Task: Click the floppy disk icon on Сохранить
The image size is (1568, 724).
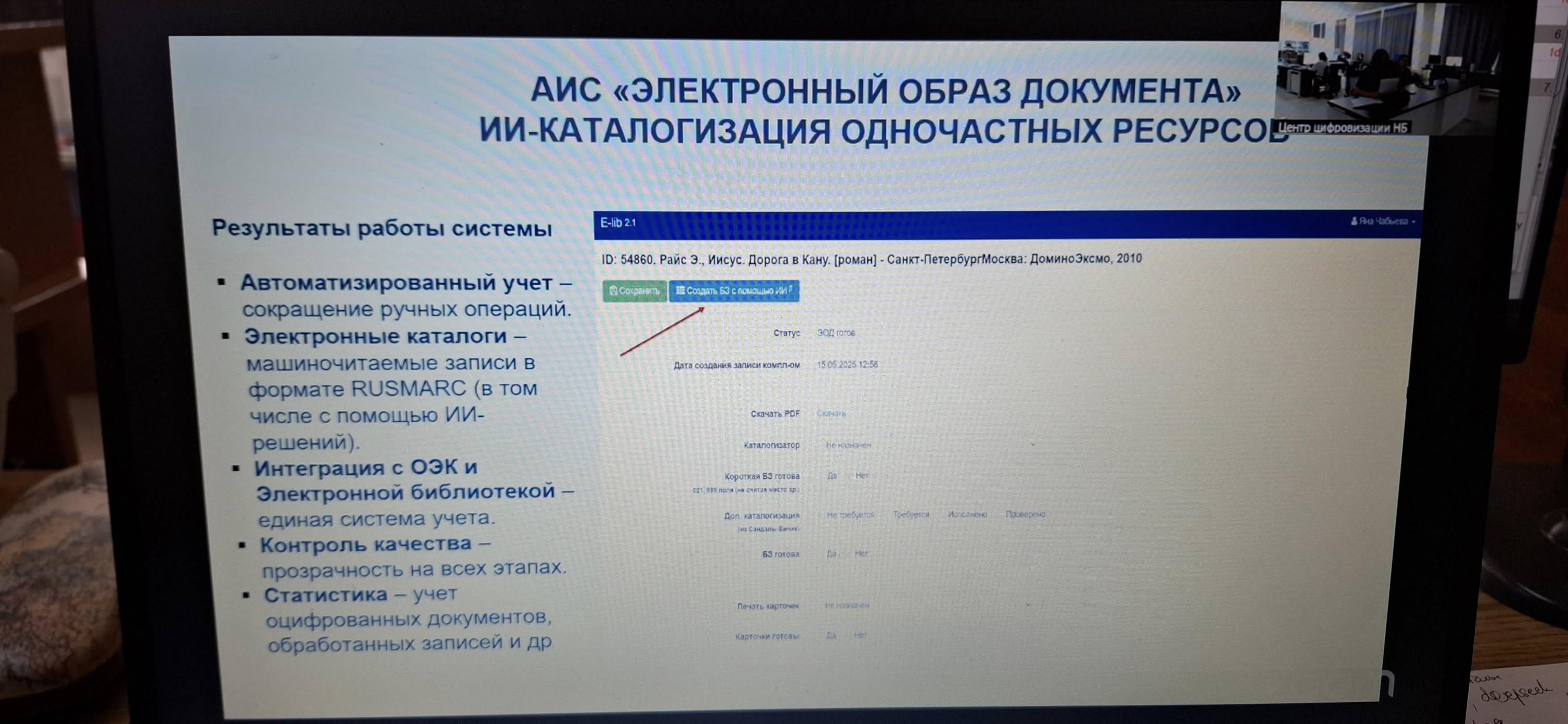Action: pos(613,291)
